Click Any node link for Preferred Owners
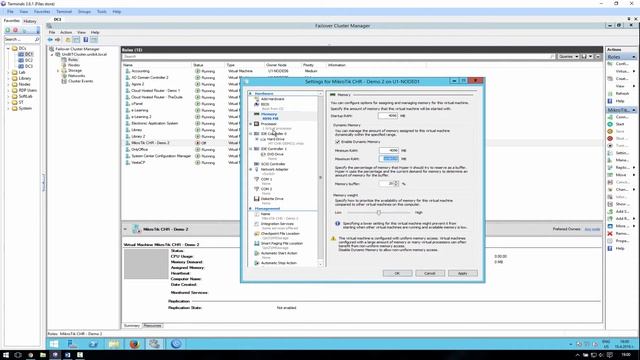Image resolution: width=640 pixels, height=360 pixels. [592, 229]
